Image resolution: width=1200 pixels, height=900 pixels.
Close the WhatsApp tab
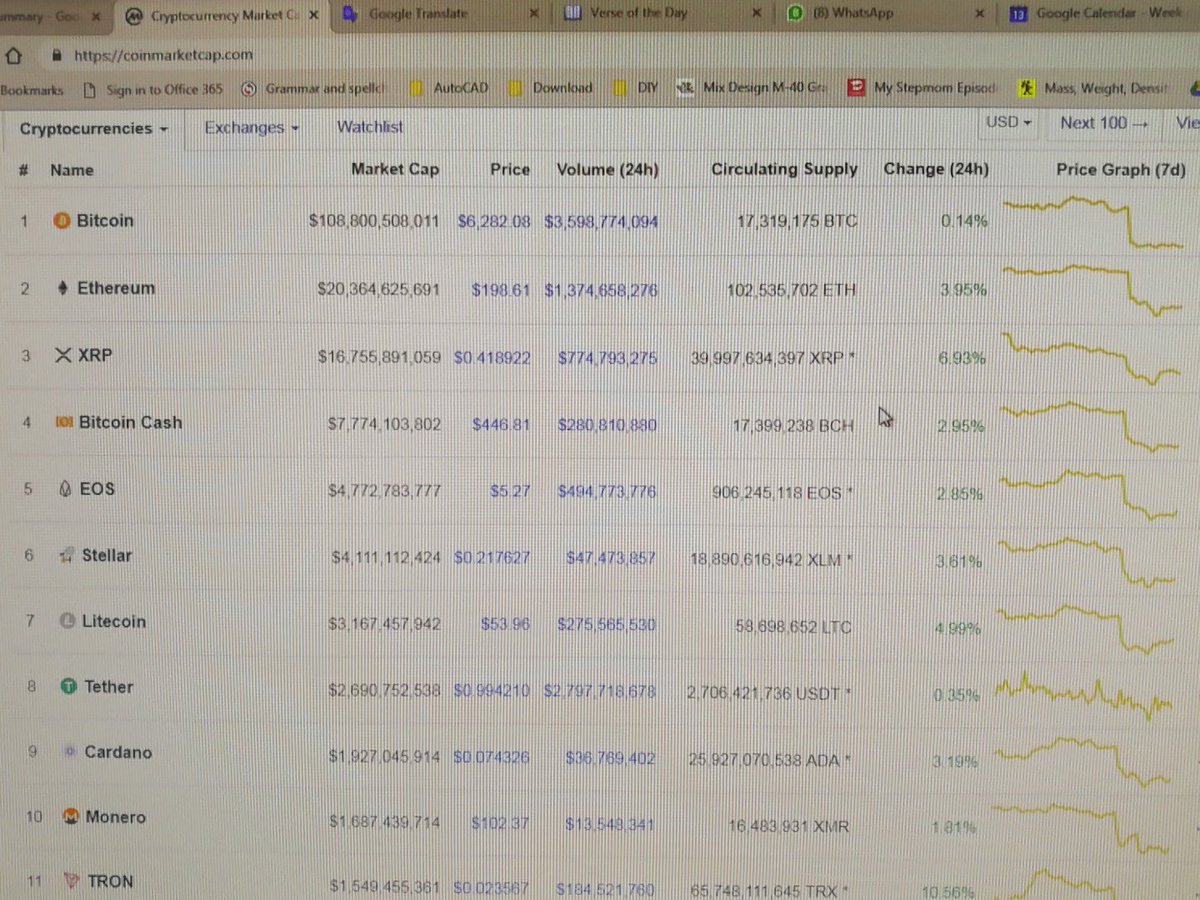tap(979, 15)
